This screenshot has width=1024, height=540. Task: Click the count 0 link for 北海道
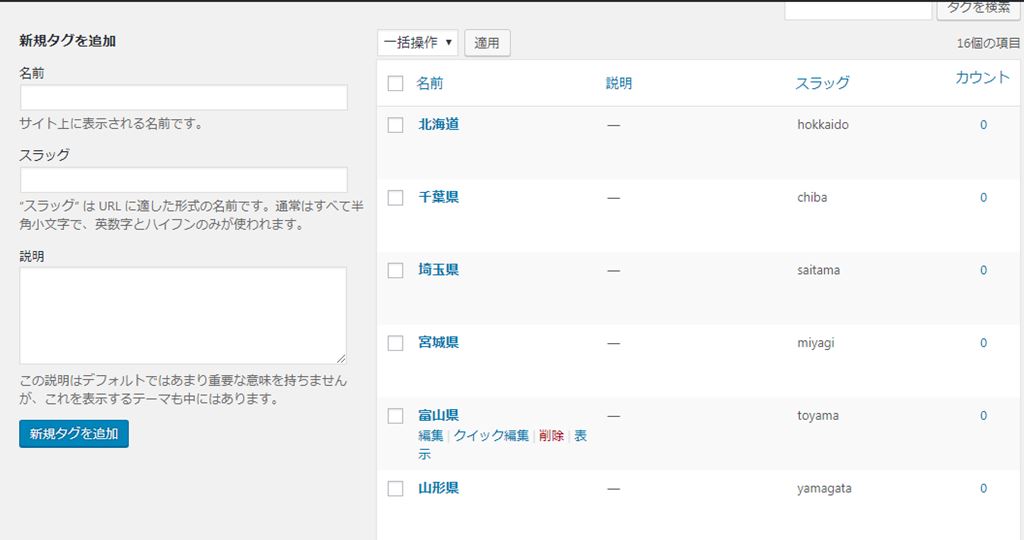pyautogui.click(x=983, y=125)
